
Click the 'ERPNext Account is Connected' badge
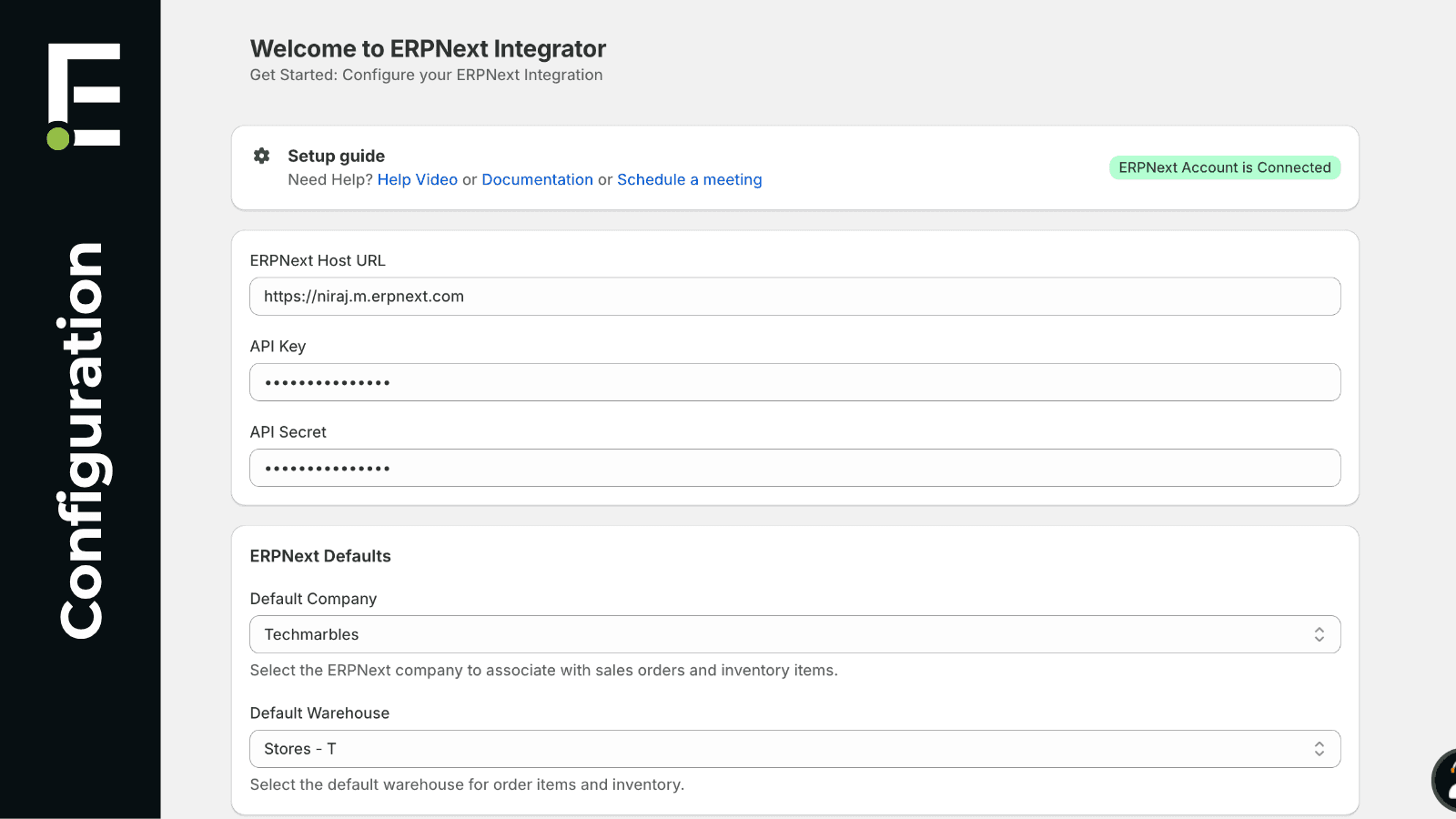tap(1224, 167)
